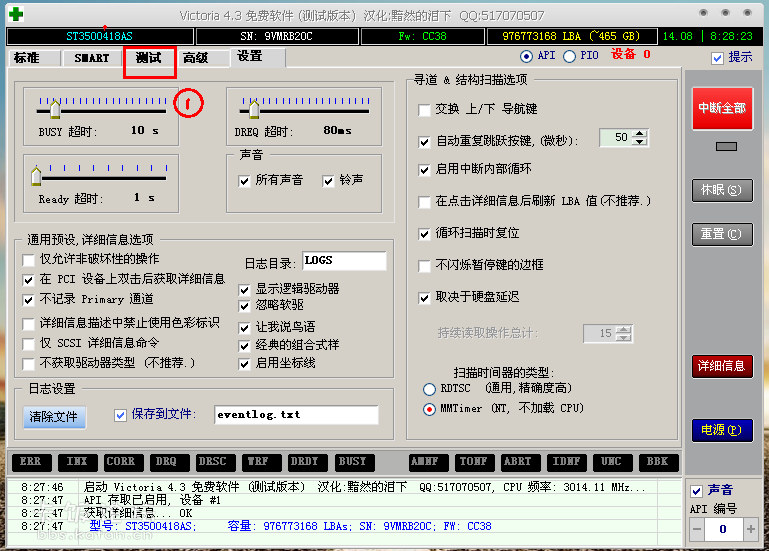This screenshot has height=551, width=769.
Task: Click plus to increase API 编号
Action: coord(750,529)
